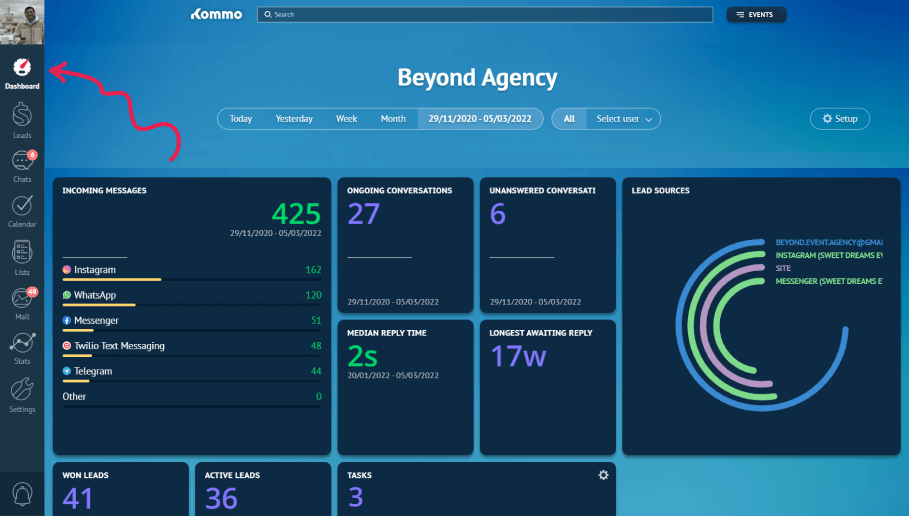The height and width of the screenshot is (516, 909).
Task: Open the Dashboard sidebar icon
Action: pos(22,68)
